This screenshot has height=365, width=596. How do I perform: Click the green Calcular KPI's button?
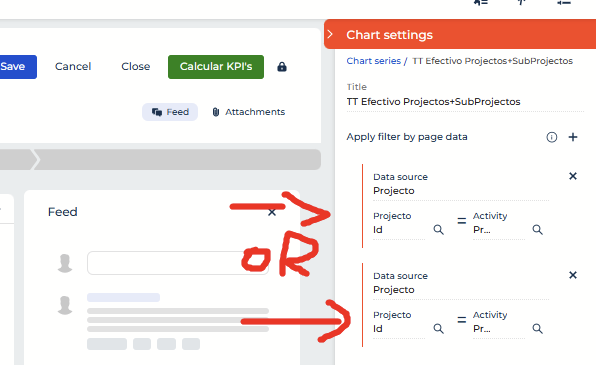pos(216,67)
